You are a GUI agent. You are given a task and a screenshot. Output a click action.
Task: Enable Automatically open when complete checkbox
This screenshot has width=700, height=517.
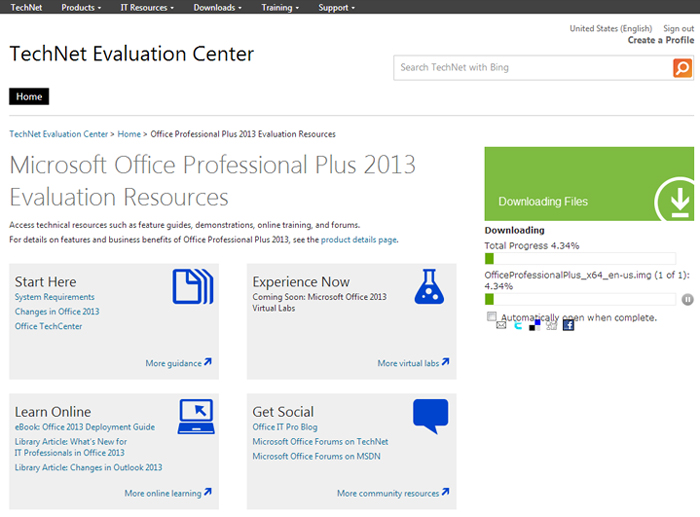point(492,317)
